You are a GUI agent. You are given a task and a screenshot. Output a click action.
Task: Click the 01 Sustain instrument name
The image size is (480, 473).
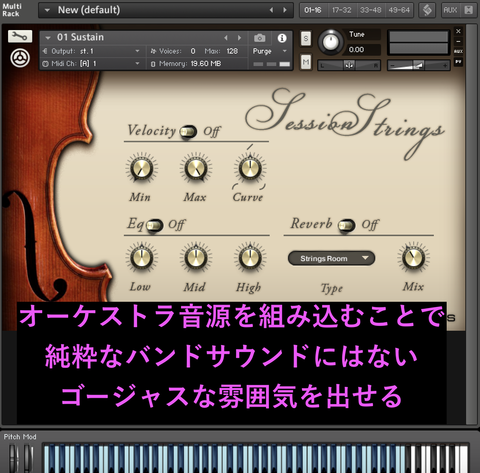80,37
